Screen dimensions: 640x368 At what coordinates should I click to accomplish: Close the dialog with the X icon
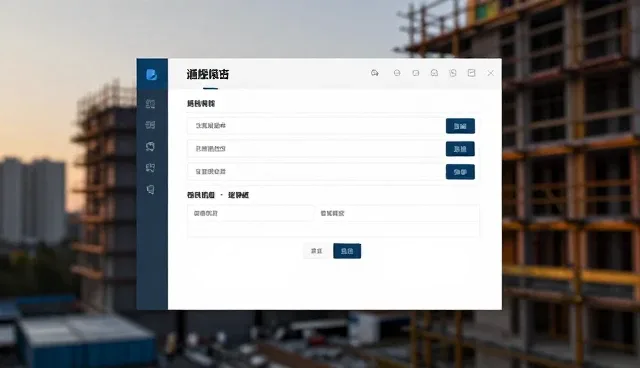point(491,73)
